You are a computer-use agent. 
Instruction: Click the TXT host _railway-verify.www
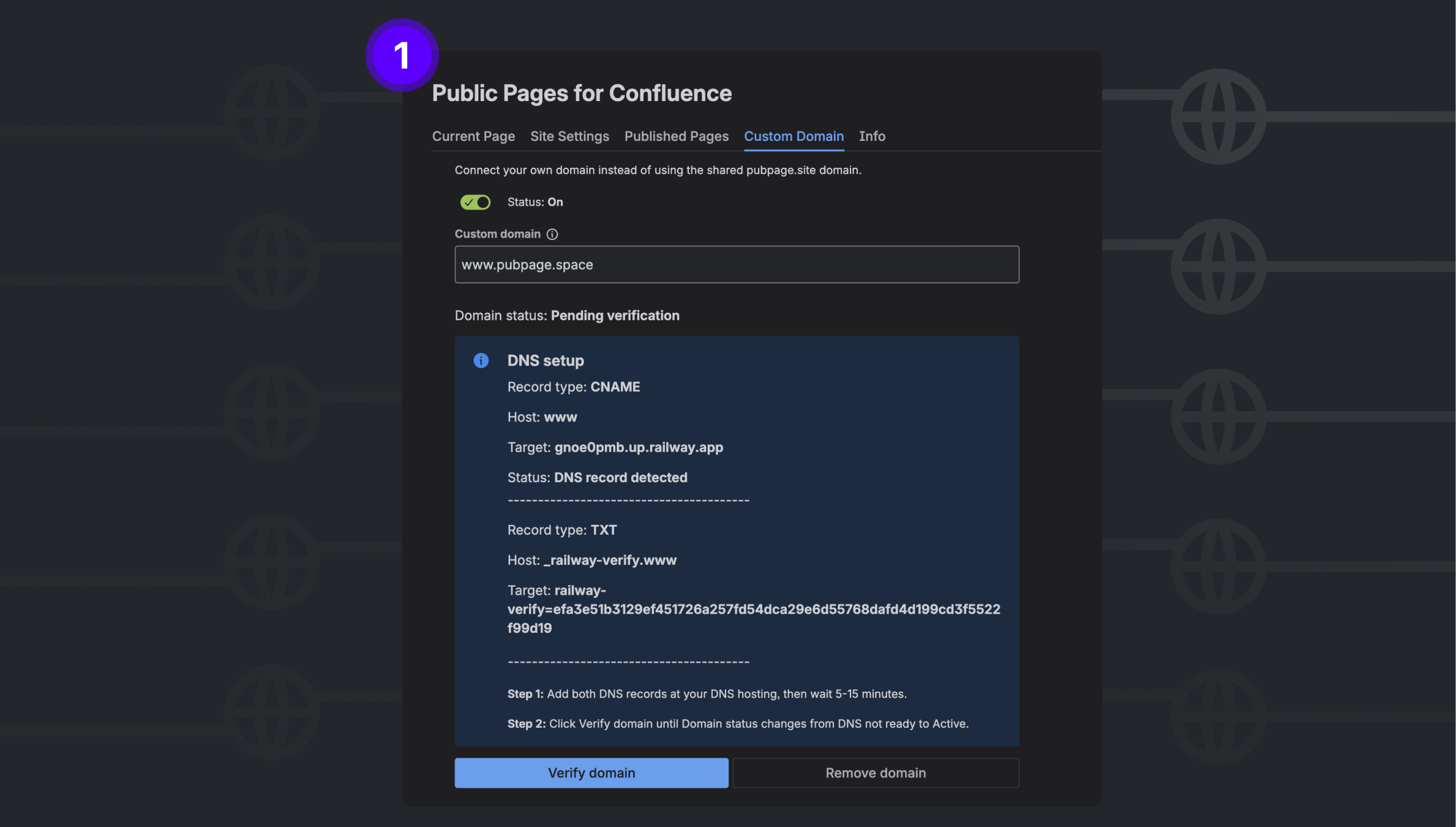point(610,560)
